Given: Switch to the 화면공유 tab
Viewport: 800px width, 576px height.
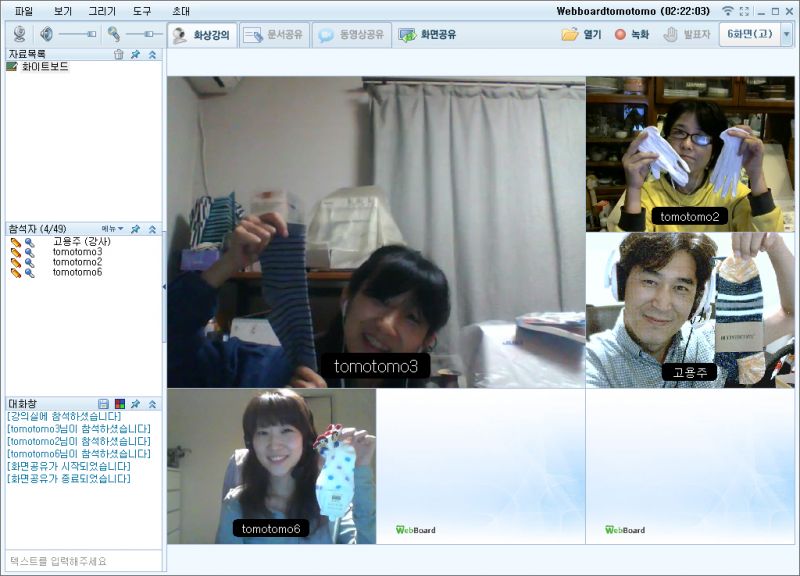Looking at the screenshot, I should tap(427, 34).
